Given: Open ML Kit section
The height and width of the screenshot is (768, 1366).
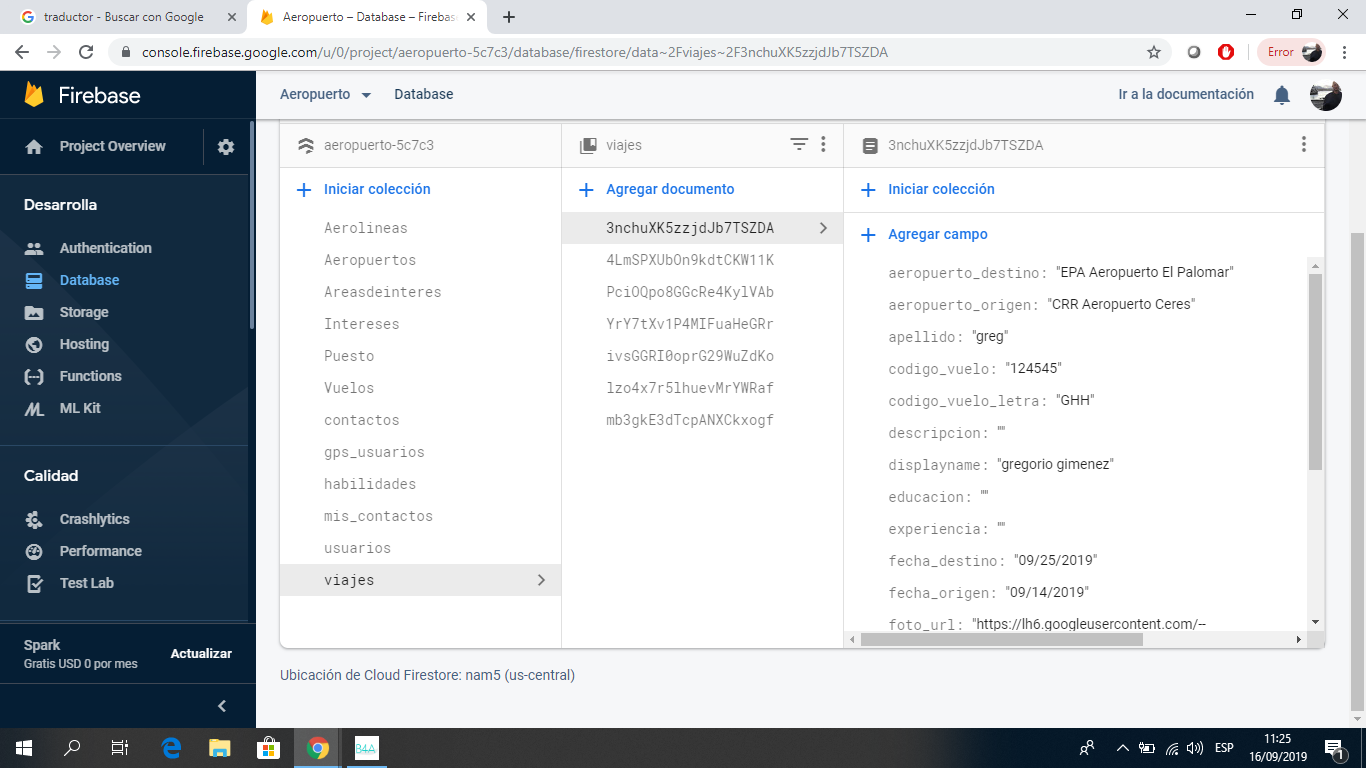Looking at the screenshot, I should tap(80, 408).
